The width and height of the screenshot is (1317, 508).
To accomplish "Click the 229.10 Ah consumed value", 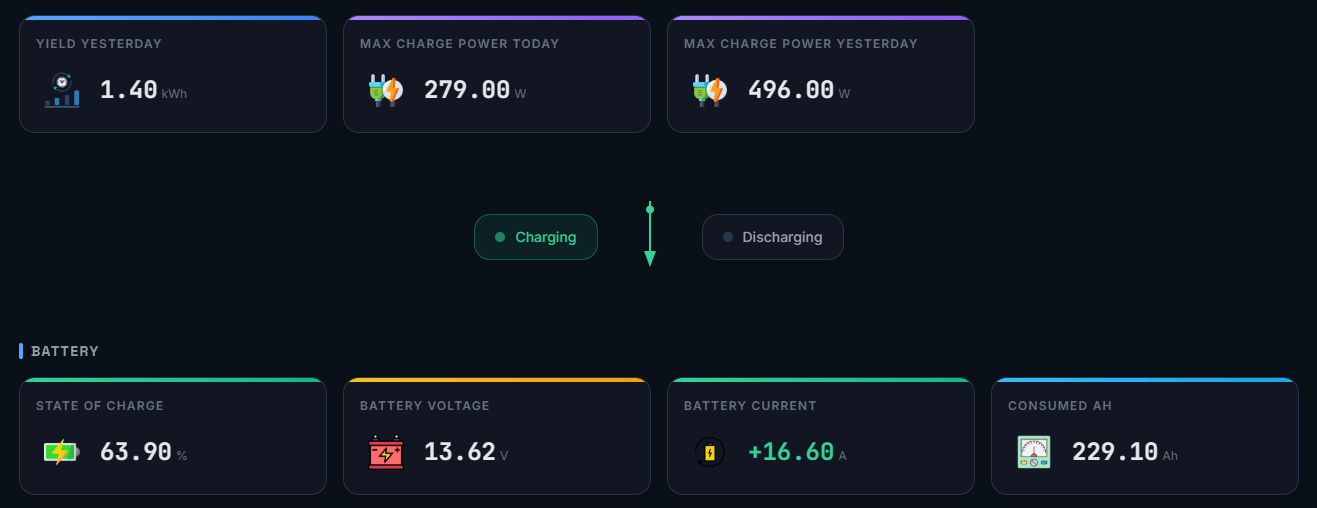I will point(1125,452).
